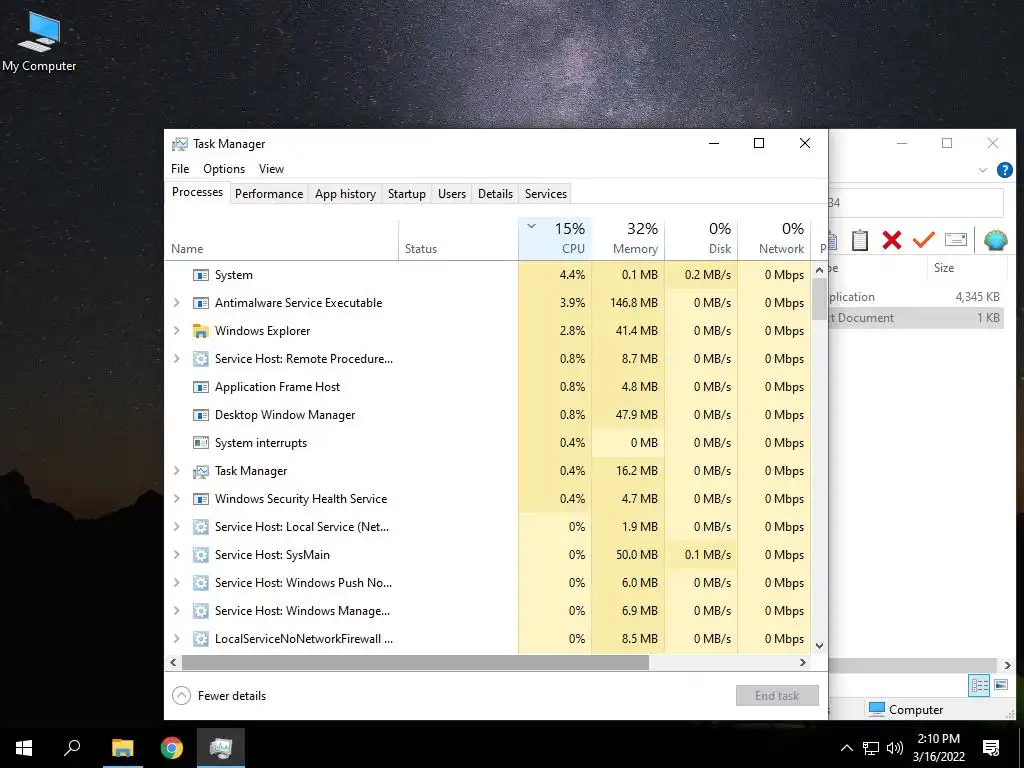Sort processes by Network column header

775,238
